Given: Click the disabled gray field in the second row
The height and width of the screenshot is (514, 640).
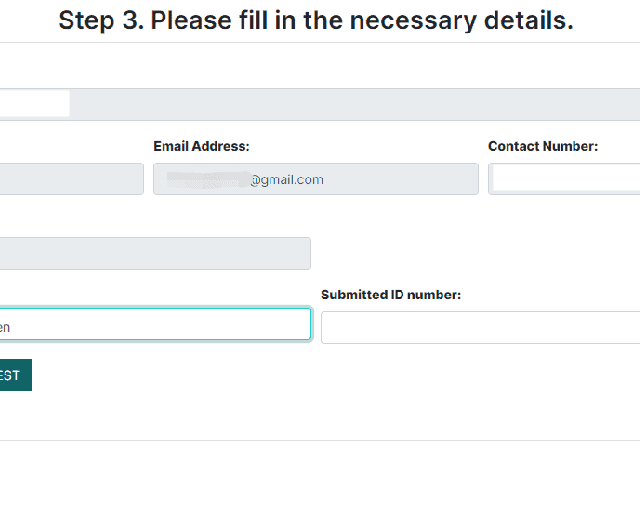Looking at the screenshot, I should pos(154,253).
